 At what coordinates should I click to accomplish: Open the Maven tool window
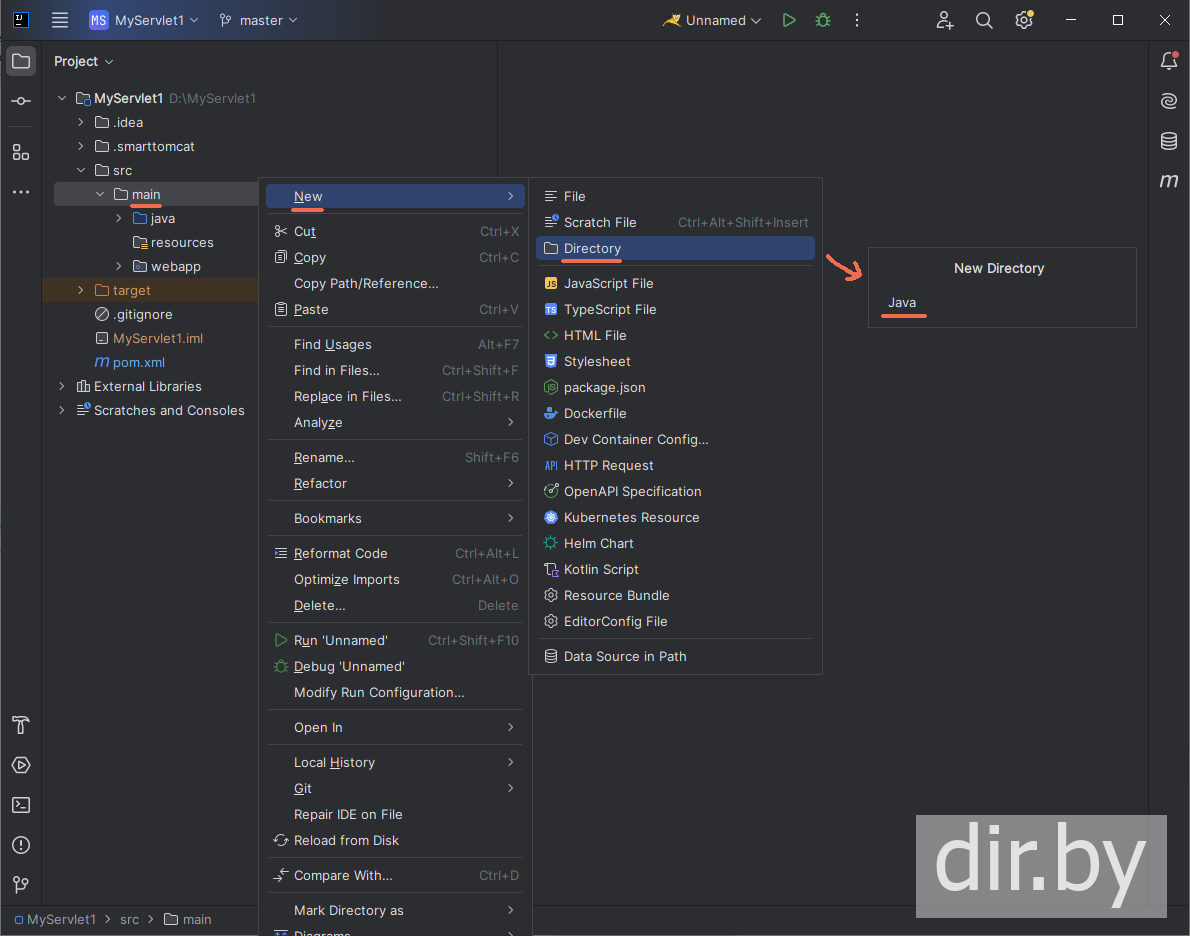(x=1168, y=181)
